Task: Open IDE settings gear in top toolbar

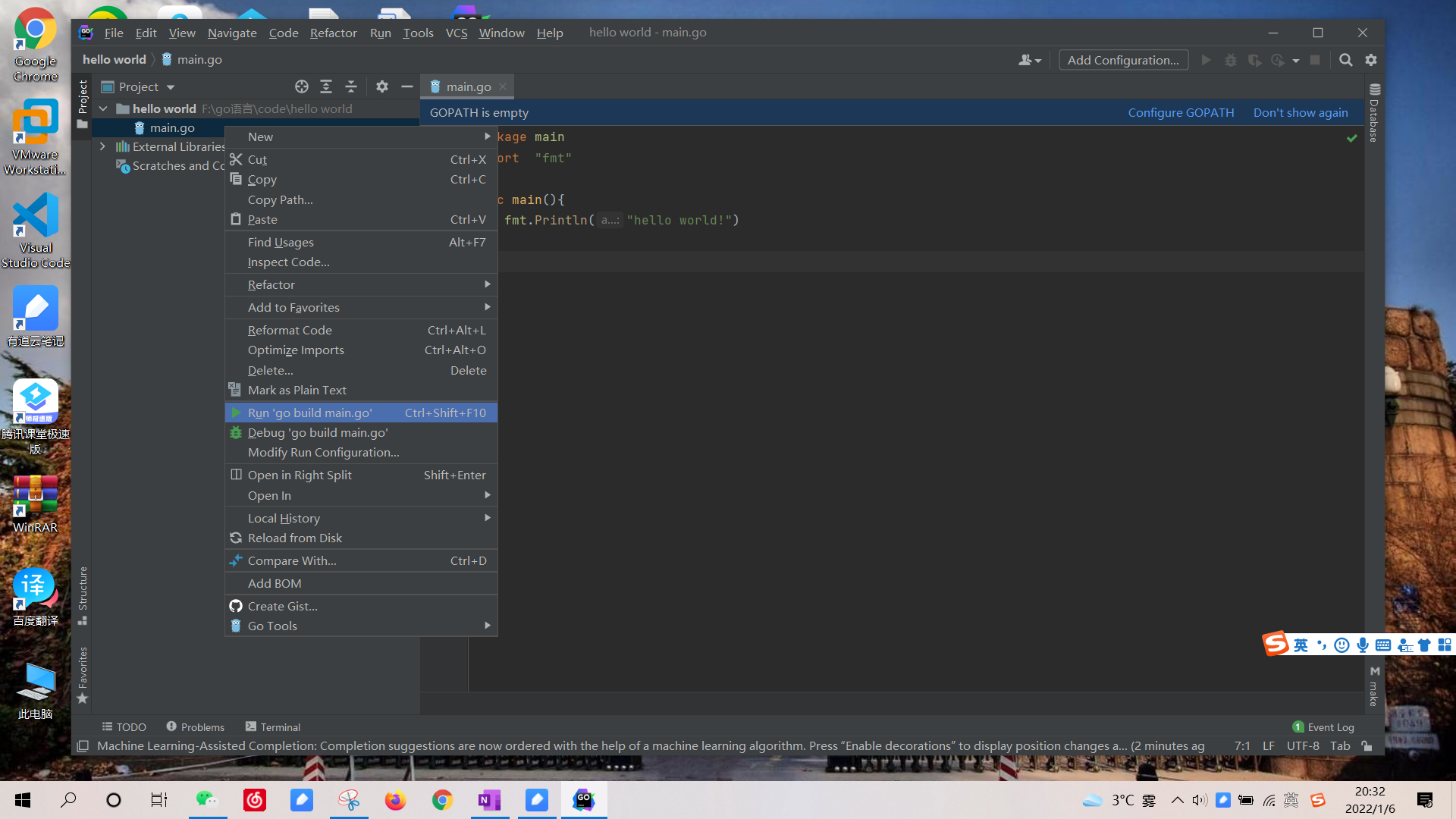Action: [x=1371, y=60]
